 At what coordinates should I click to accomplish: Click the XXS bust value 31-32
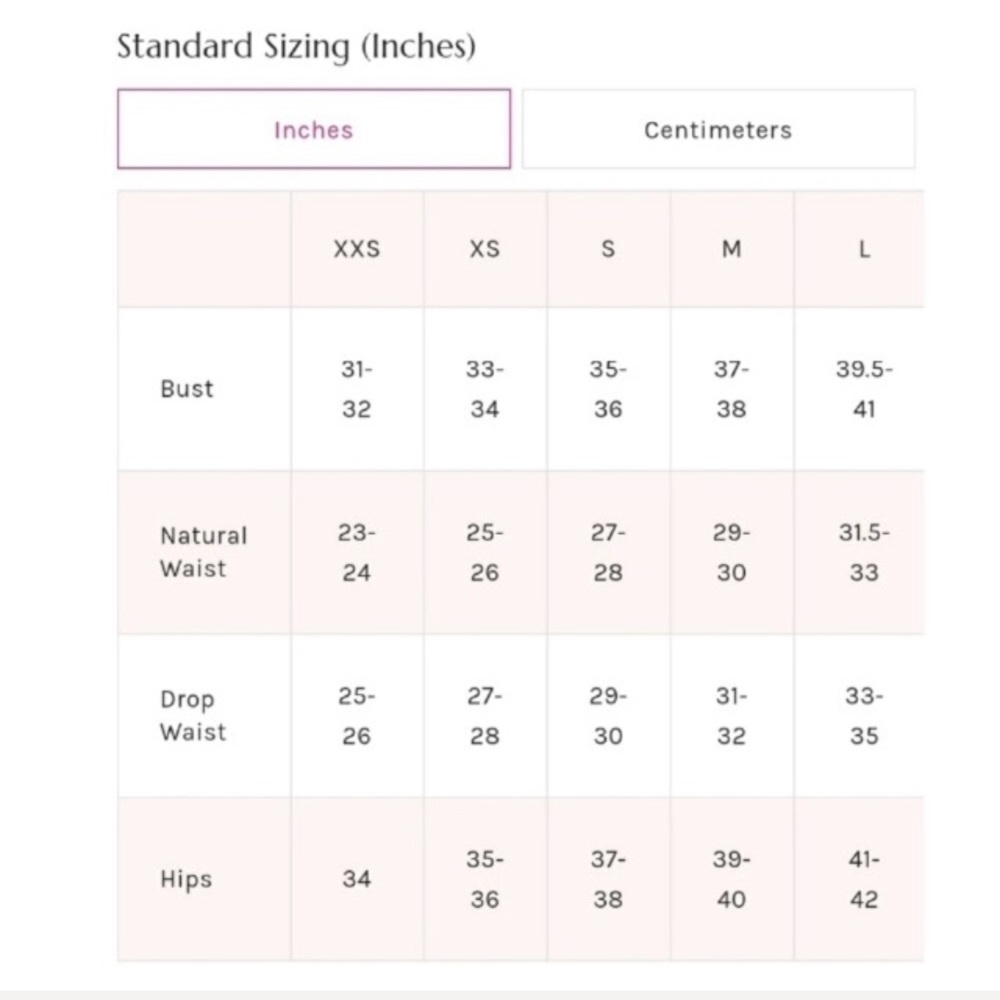click(357, 388)
